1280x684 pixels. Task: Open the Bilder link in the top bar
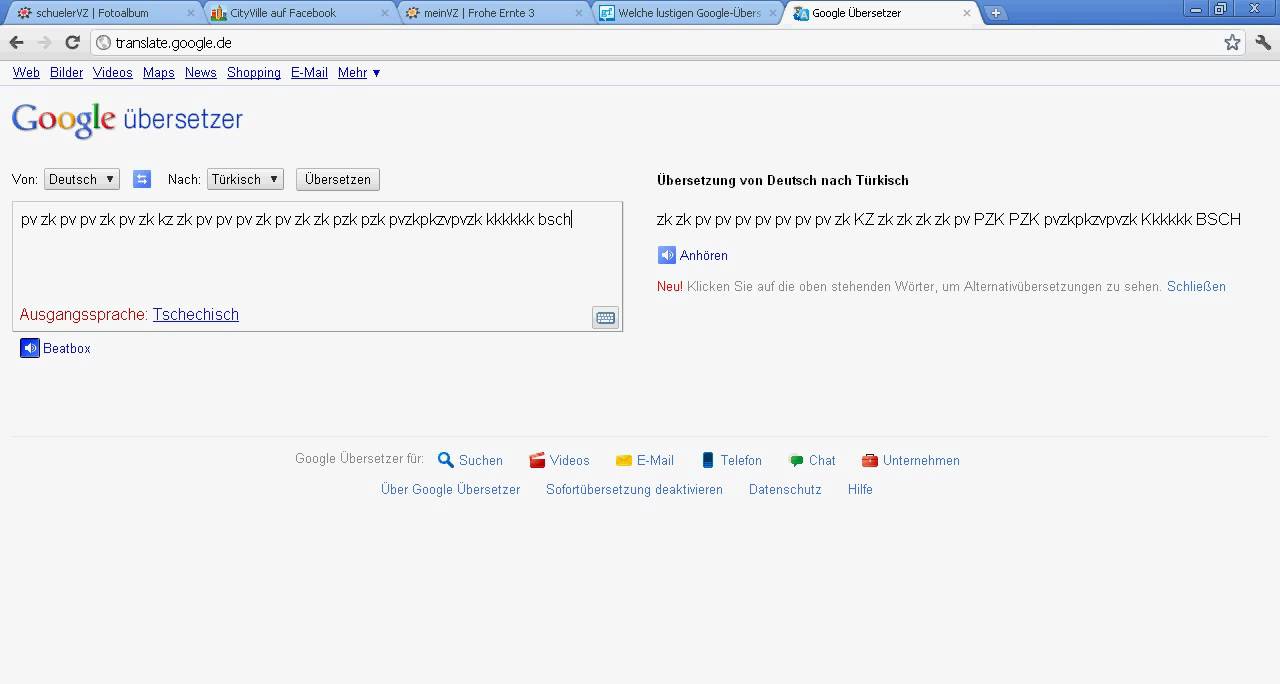[67, 72]
